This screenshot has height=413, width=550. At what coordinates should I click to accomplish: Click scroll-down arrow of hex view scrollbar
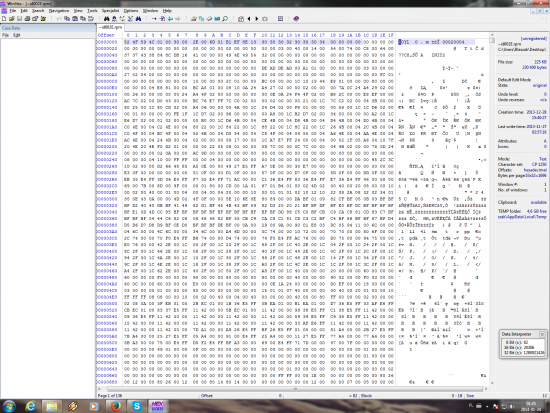tap(492, 383)
